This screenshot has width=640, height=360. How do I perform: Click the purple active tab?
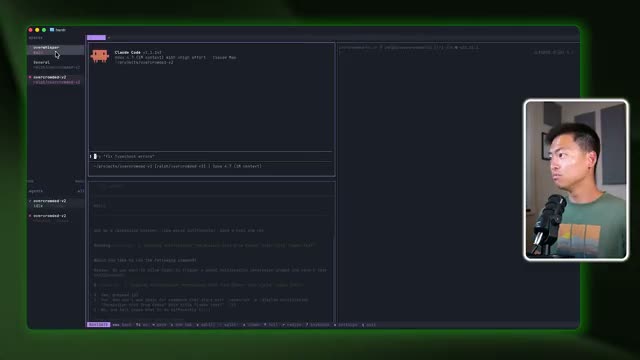tap(96, 38)
